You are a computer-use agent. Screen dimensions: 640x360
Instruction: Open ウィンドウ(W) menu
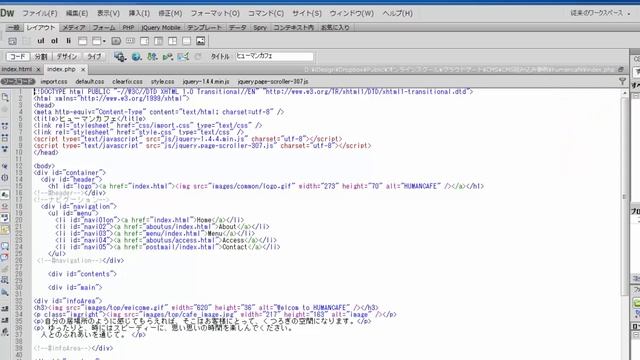coord(351,13)
